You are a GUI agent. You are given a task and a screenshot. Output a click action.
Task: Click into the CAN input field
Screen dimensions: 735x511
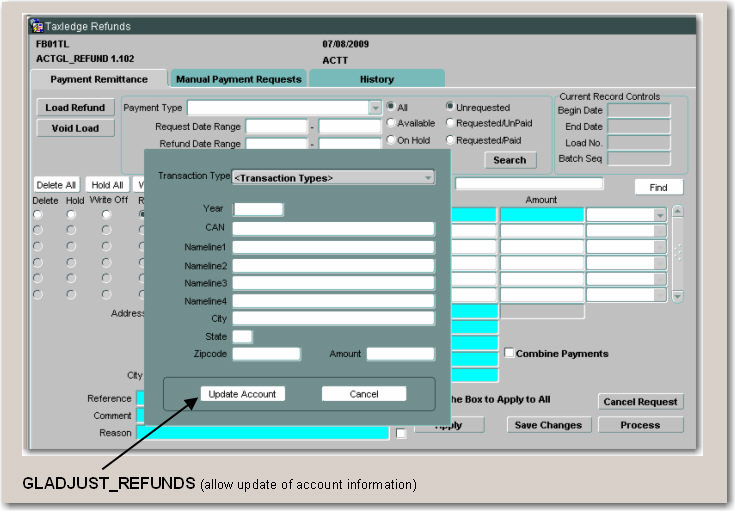click(x=333, y=229)
